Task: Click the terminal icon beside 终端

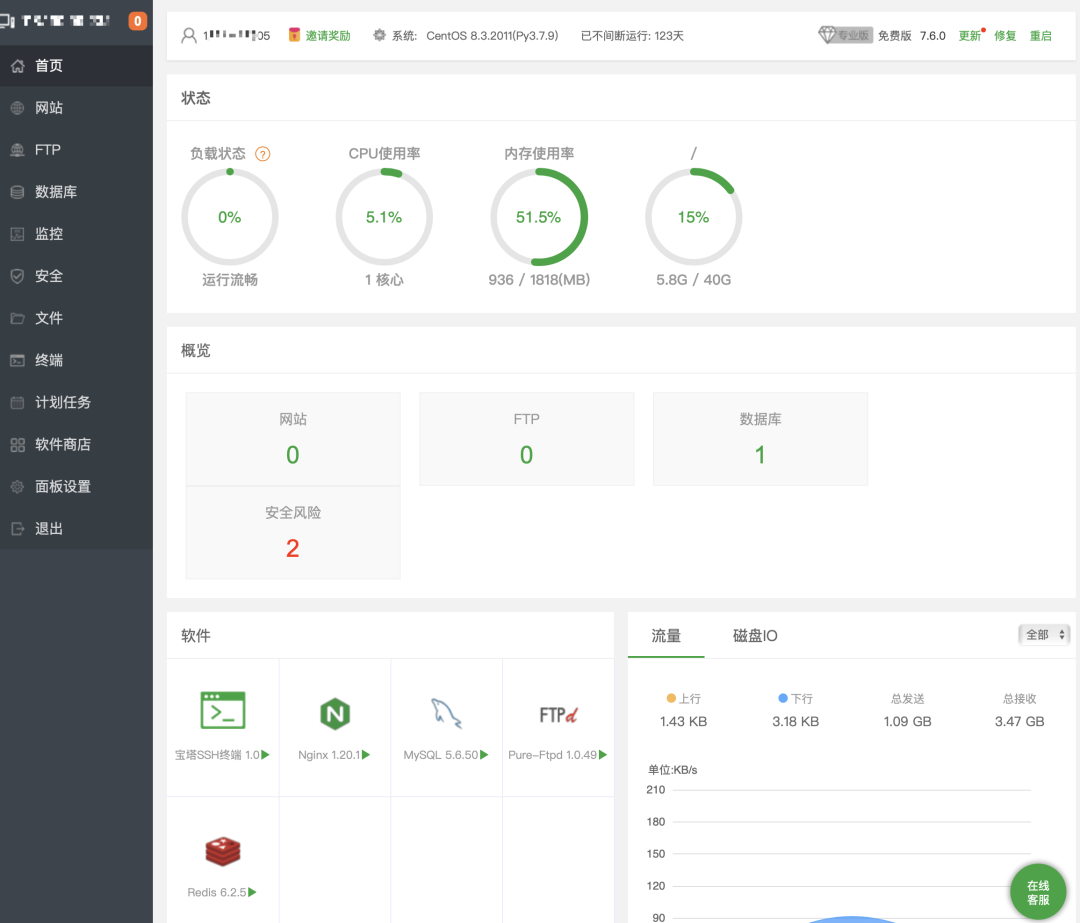Action: click(17, 360)
